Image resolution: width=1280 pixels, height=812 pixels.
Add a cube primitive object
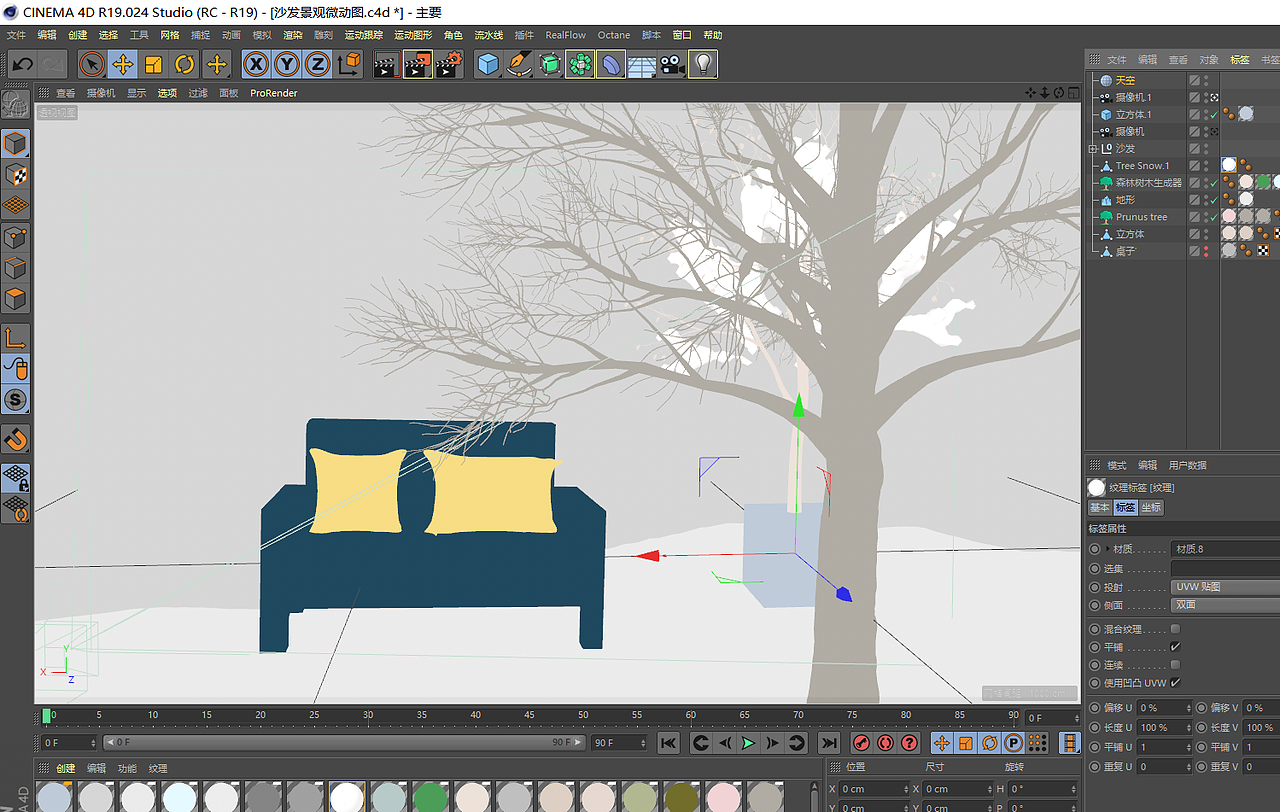point(488,64)
